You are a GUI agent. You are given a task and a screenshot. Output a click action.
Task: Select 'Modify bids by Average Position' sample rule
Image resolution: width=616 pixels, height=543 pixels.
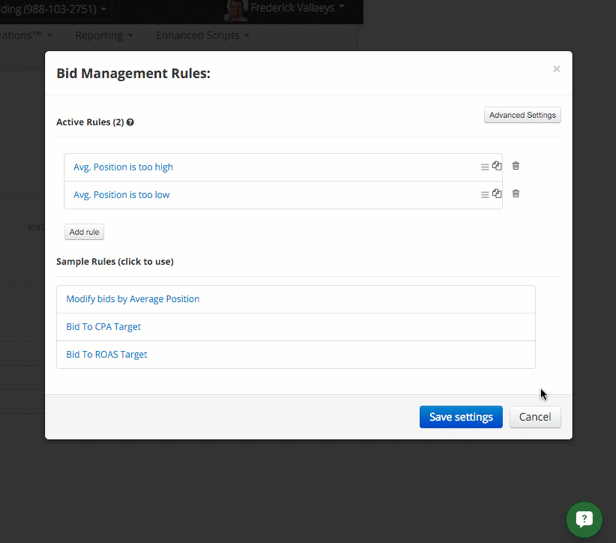coord(133,299)
